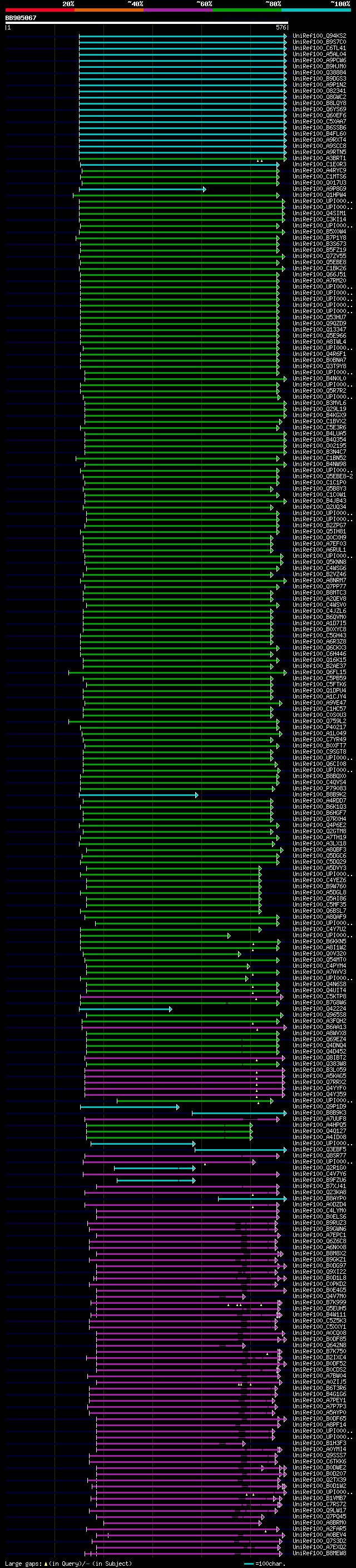Screen dimensions: 356x1568
Task: Select the UniRef100_Q017U3 label
Action: click(319, 182)
